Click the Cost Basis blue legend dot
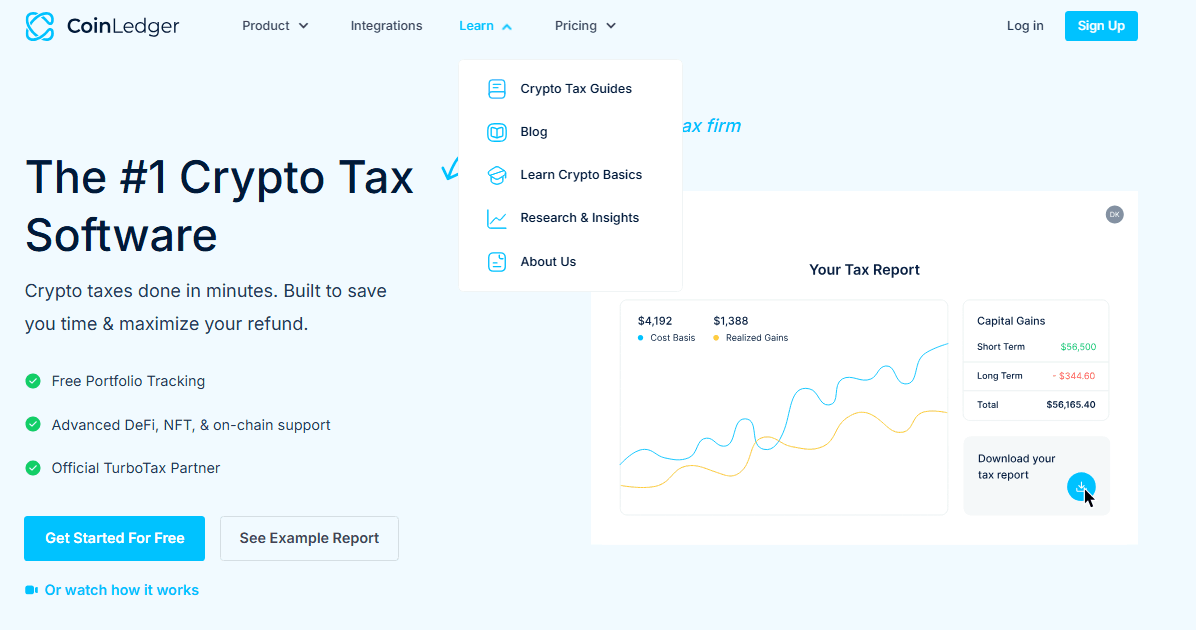 coord(641,338)
